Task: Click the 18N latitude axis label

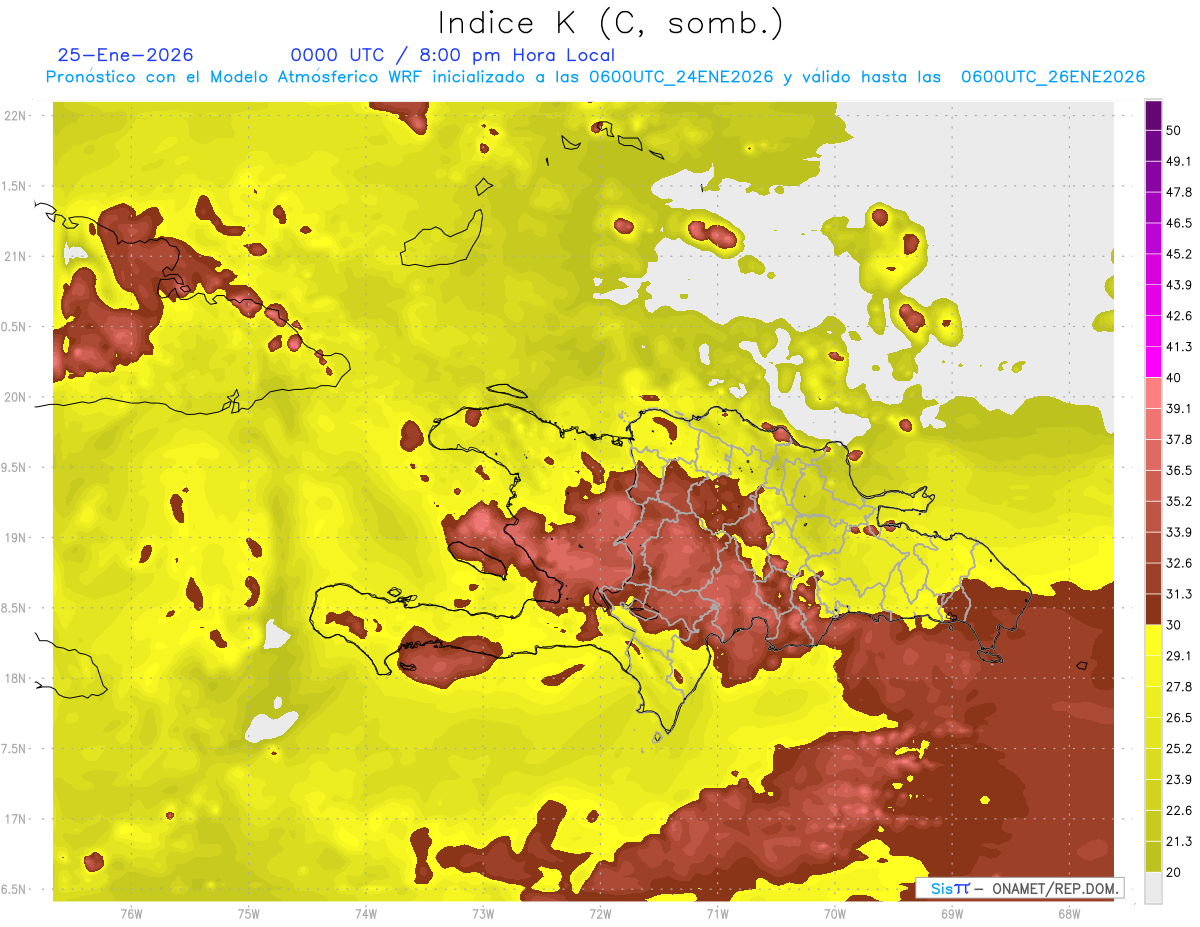Action: [x=16, y=678]
